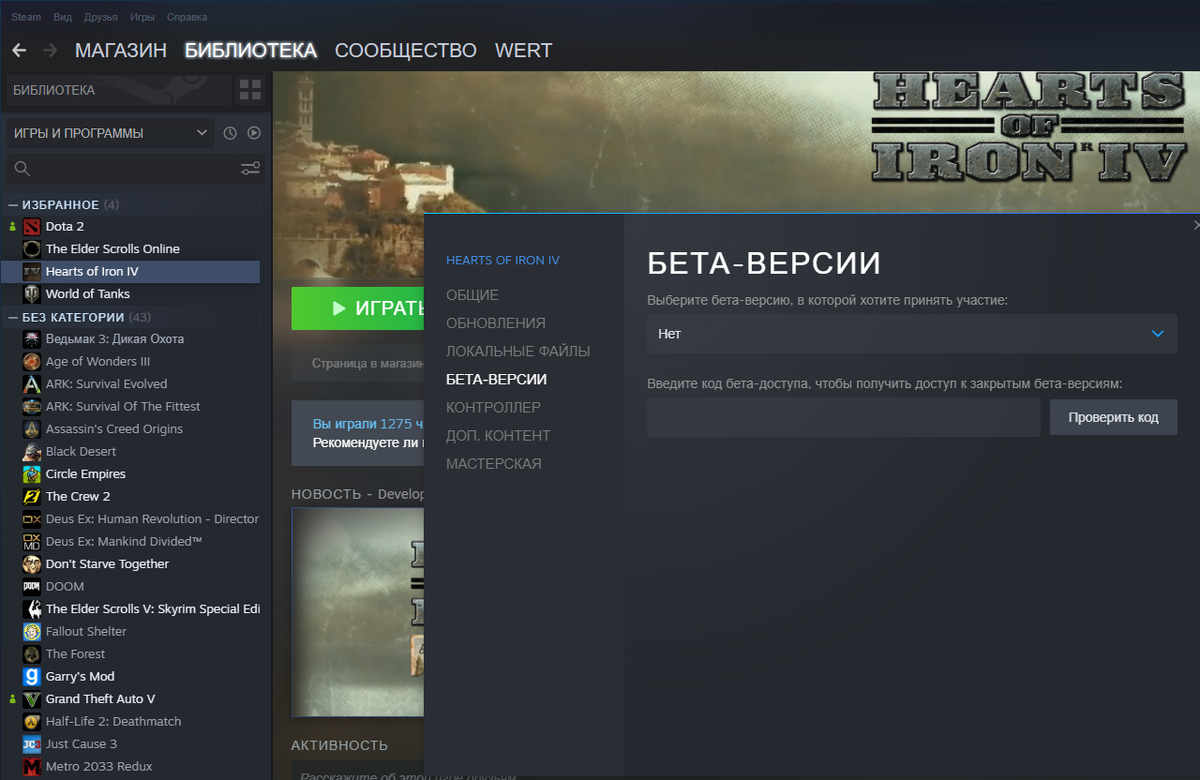This screenshot has width=1200, height=780.
Task: Click Assassin's Creed Origins icon
Action: pos(31,429)
